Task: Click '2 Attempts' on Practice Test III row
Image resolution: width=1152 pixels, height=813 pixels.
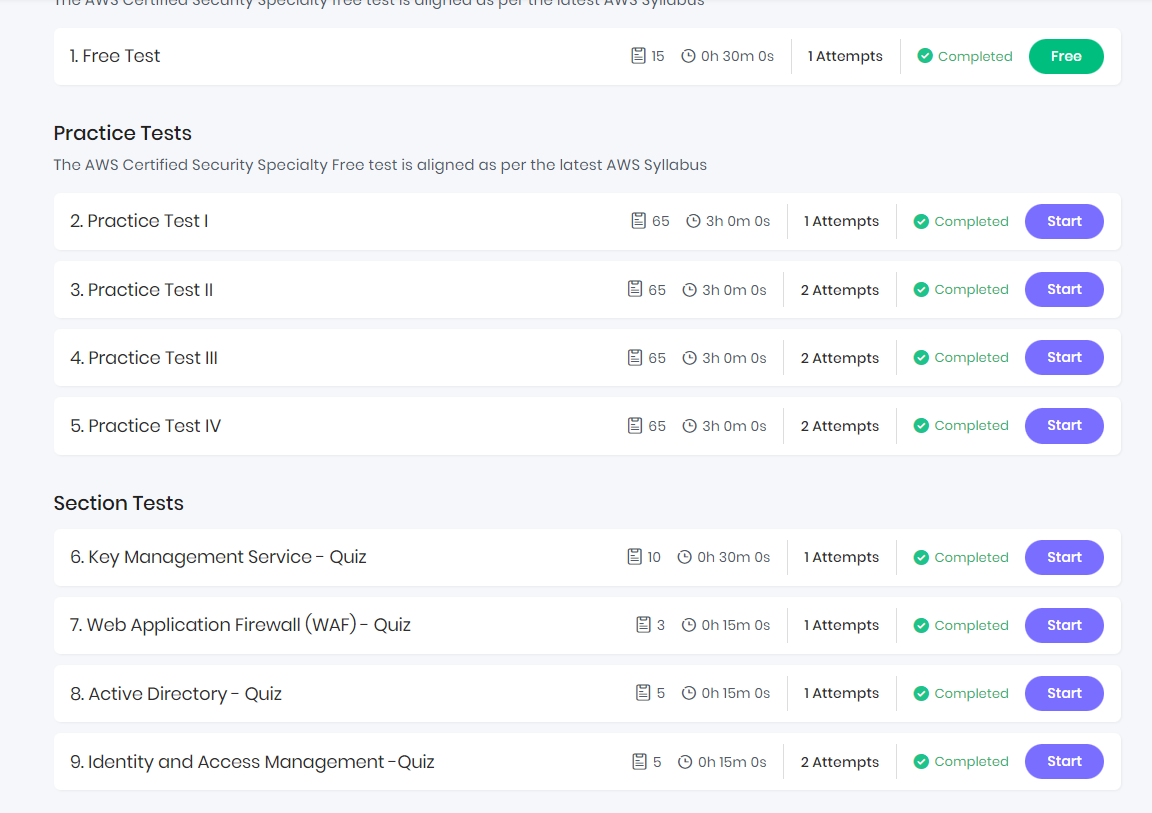Action: coord(840,358)
